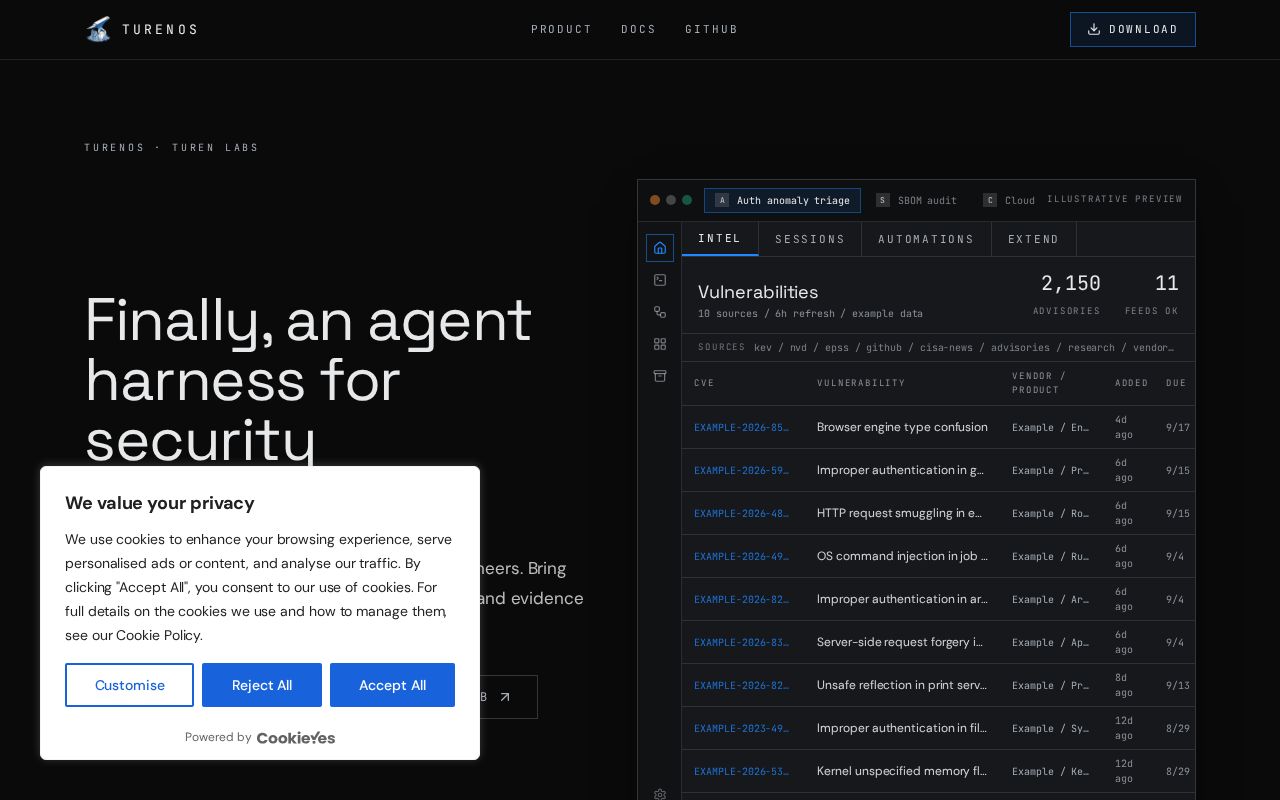The width and height of the screenshot is (1280, 800).
Task: Select the Extend tab
Action: 1034,239
